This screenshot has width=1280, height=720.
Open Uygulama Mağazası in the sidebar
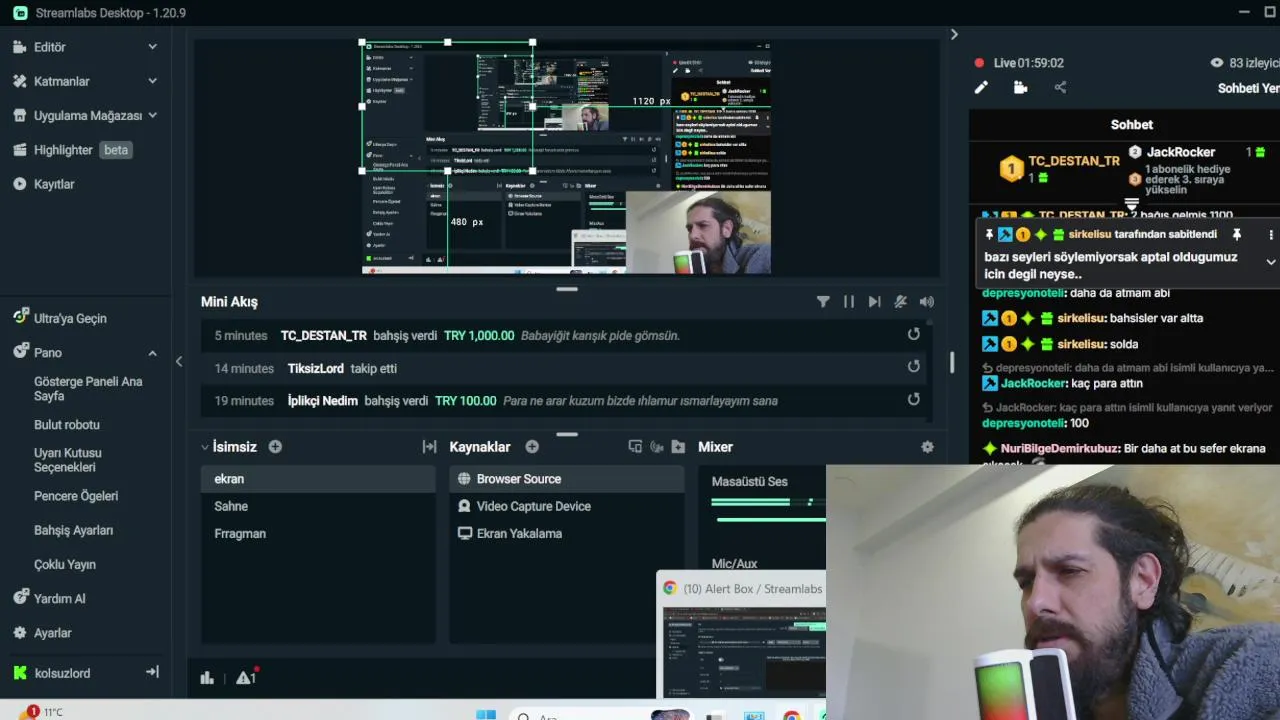click(88, 115)
